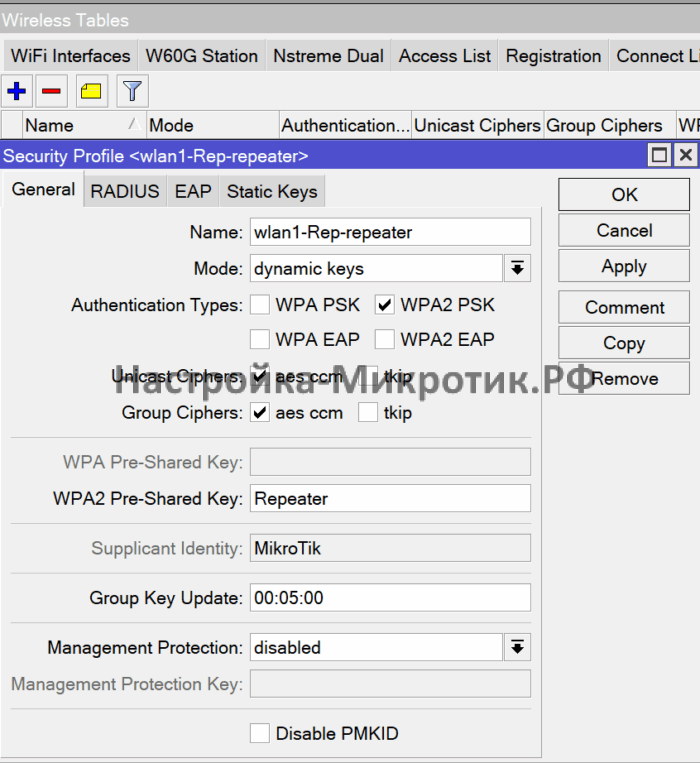The image size is (700, 763).
Task: Open the Management Protection dropdown
Action: coord(517,648)
